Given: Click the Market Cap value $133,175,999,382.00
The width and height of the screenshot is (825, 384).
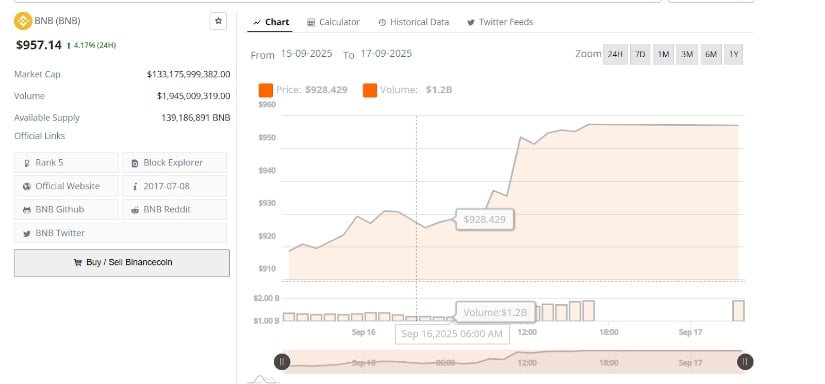Looking at the screenshot, I should point(188,74).
